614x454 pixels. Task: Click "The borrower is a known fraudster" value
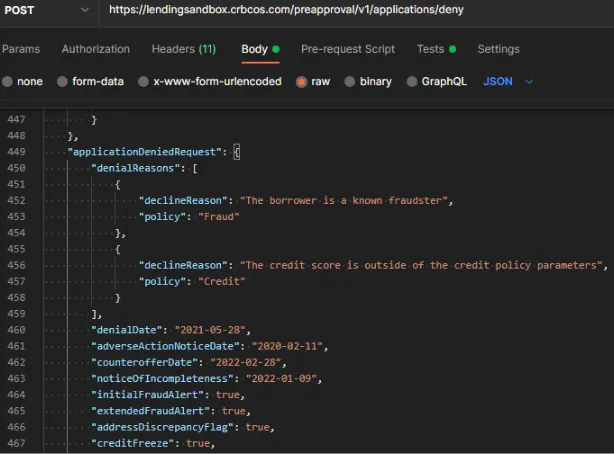pos(343,201)
